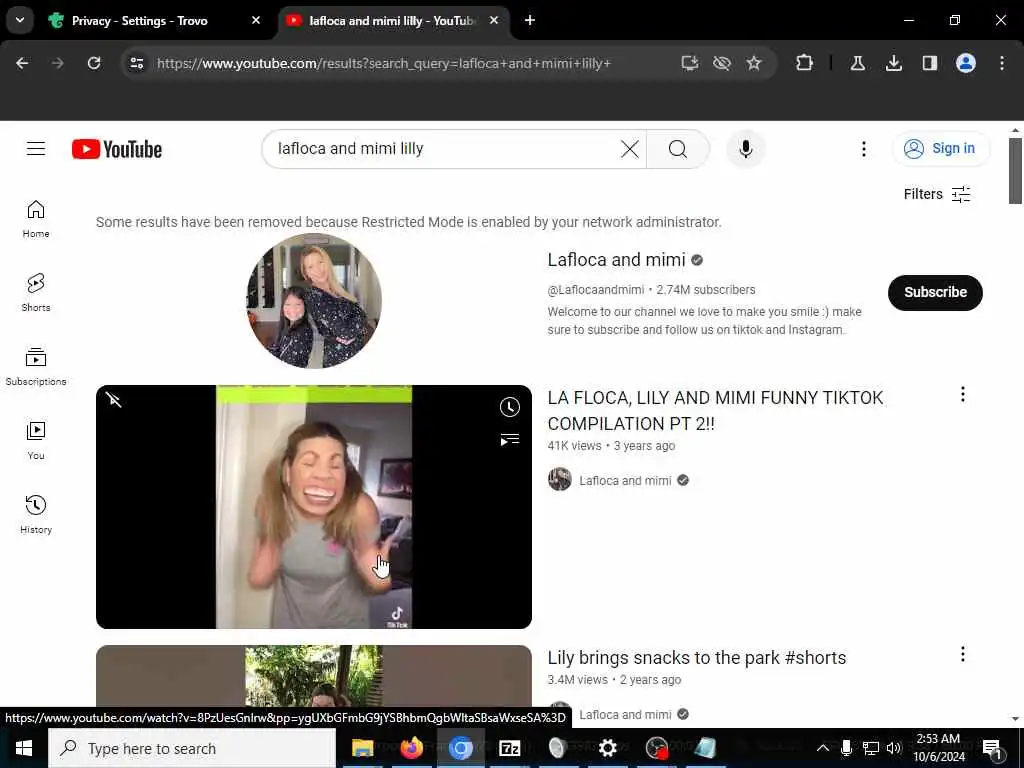Open the browser extensions puzzle icon
Viewport: 1024px width, 768px height.
pyautogui.click(x=805, y=63)
